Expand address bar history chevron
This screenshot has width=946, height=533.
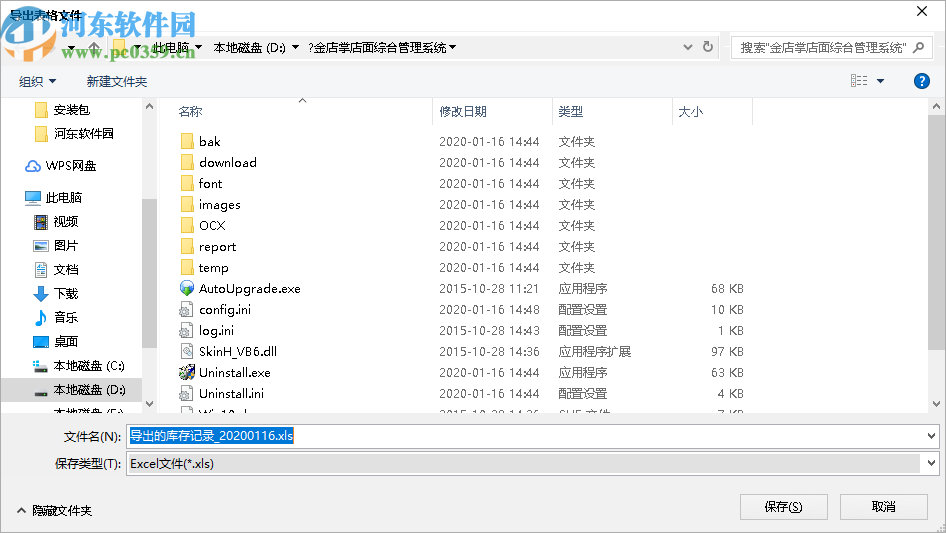(687, 47)
